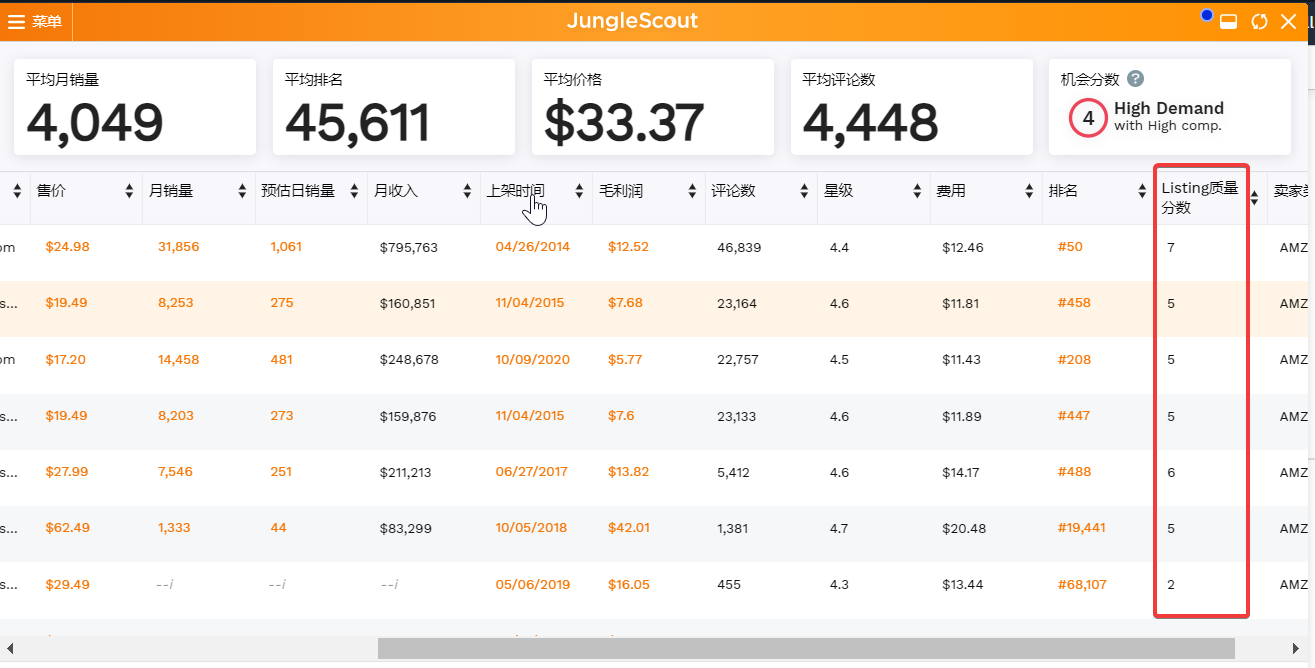Click the help icon beside 机会分数

[x=1135, y=79]
